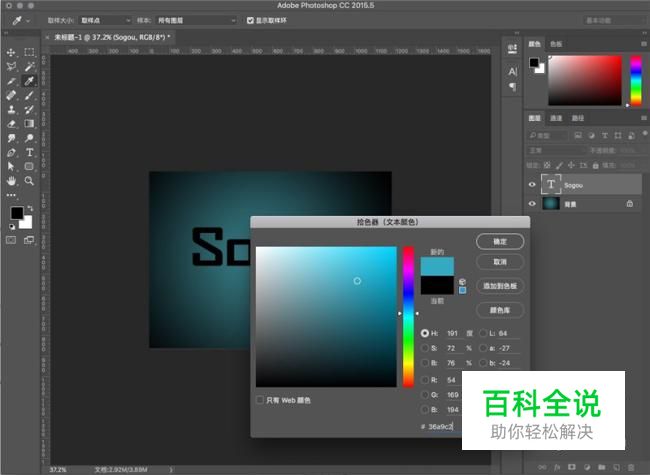Expand the status bar arrow menu

point(171,470)
